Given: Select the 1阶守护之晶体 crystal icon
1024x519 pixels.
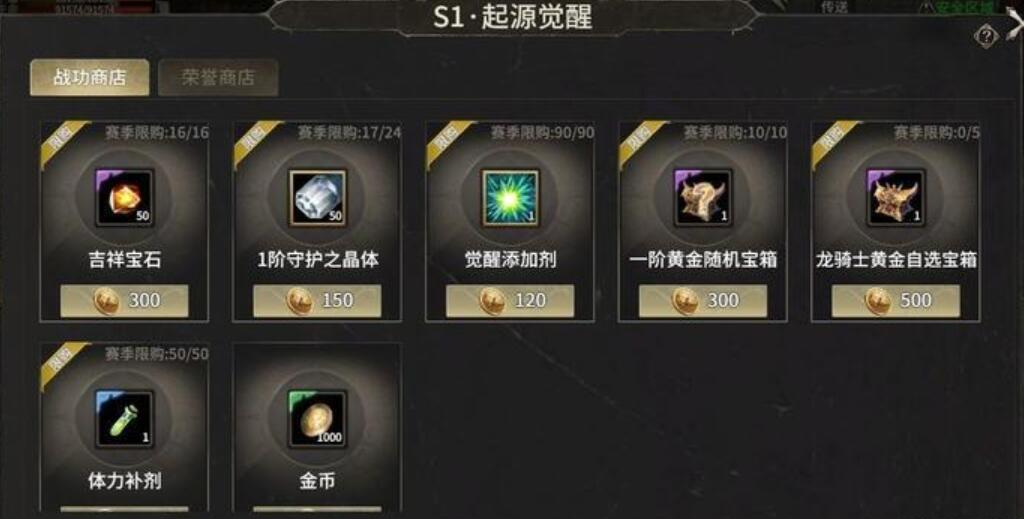Looking at the screenshot, I should [x=317, y=198].
